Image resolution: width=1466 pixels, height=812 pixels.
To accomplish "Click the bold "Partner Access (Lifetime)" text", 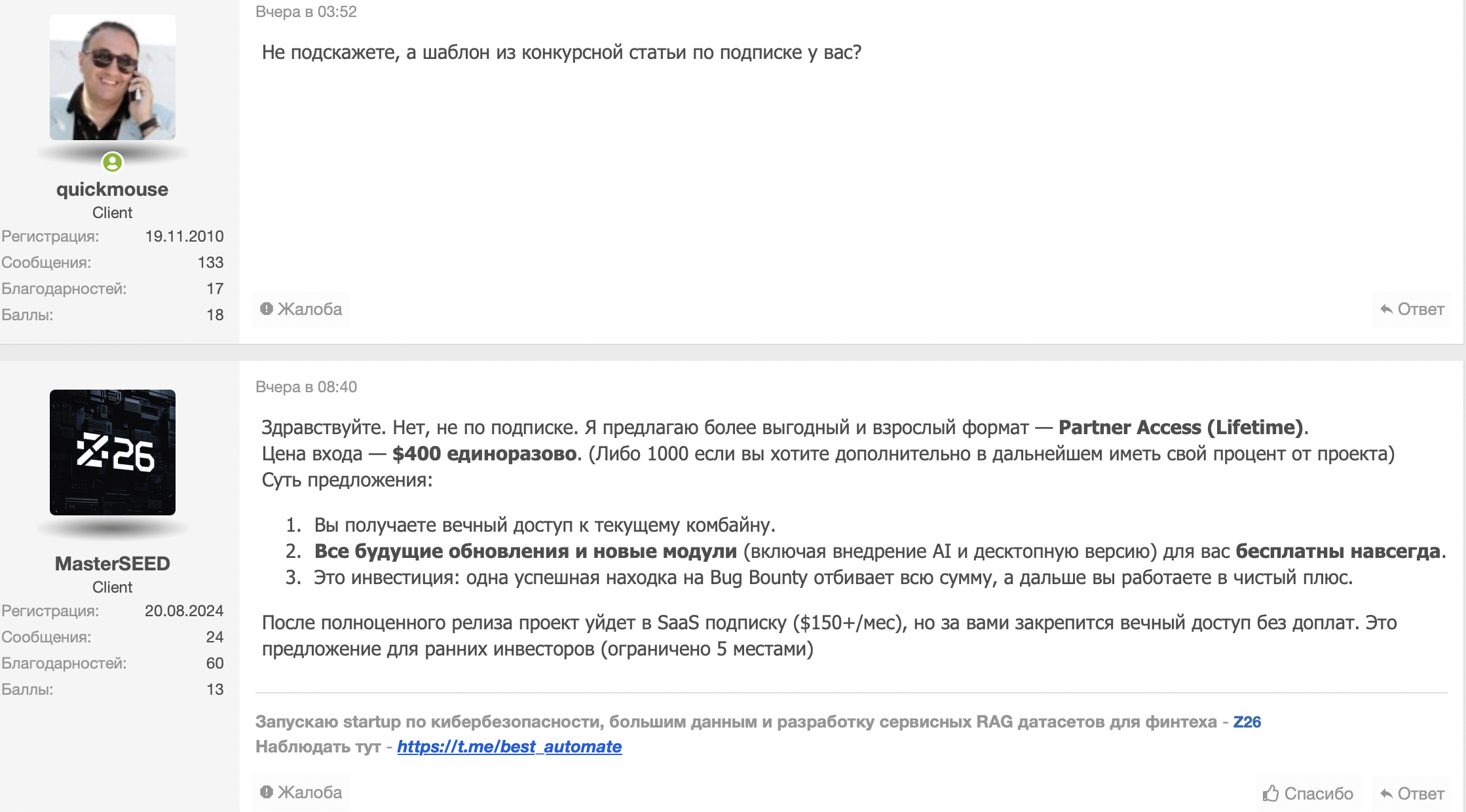I will 1181,428.
